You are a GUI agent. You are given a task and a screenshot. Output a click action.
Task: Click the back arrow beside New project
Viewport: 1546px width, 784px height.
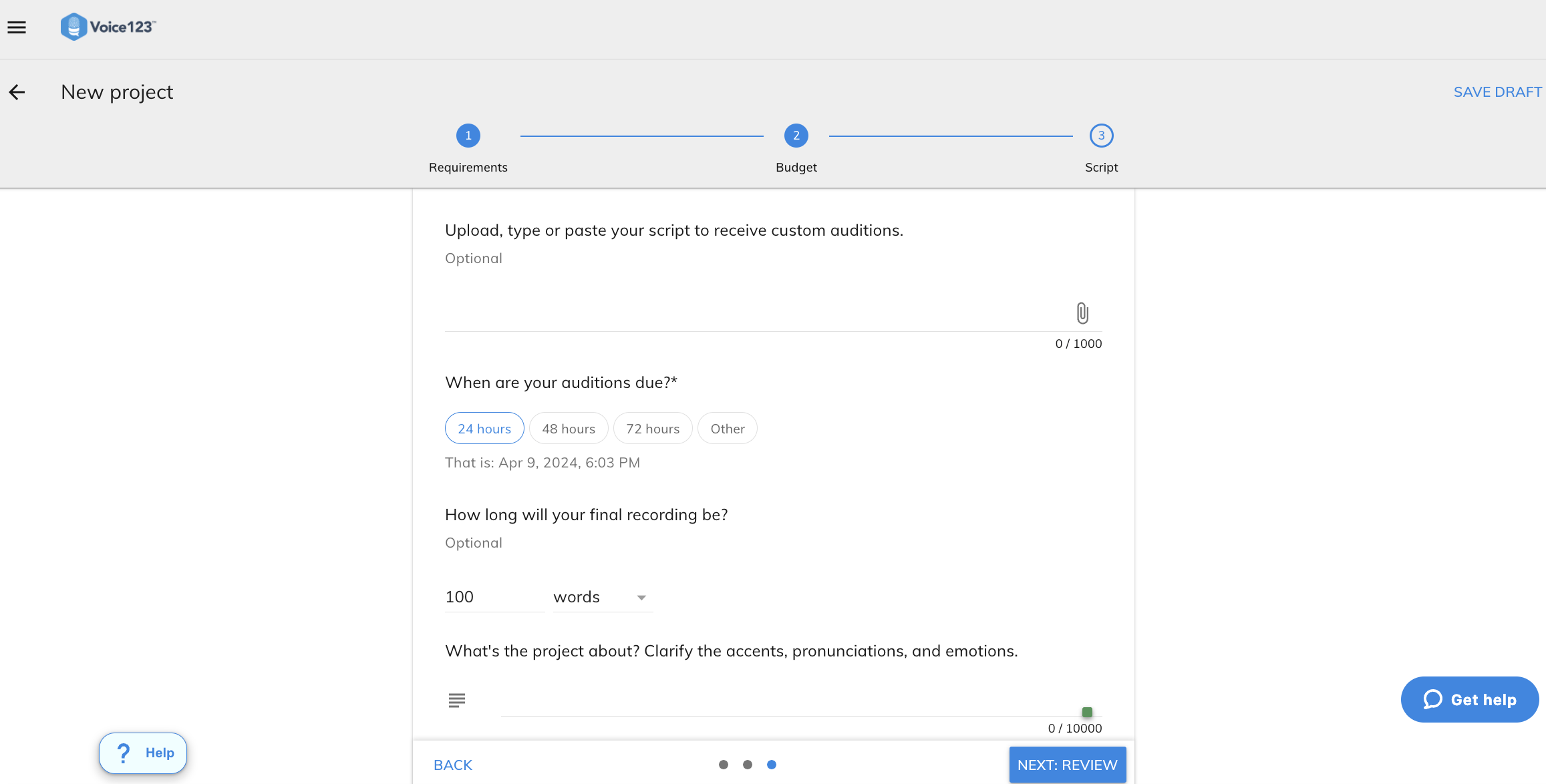(17, 92)
